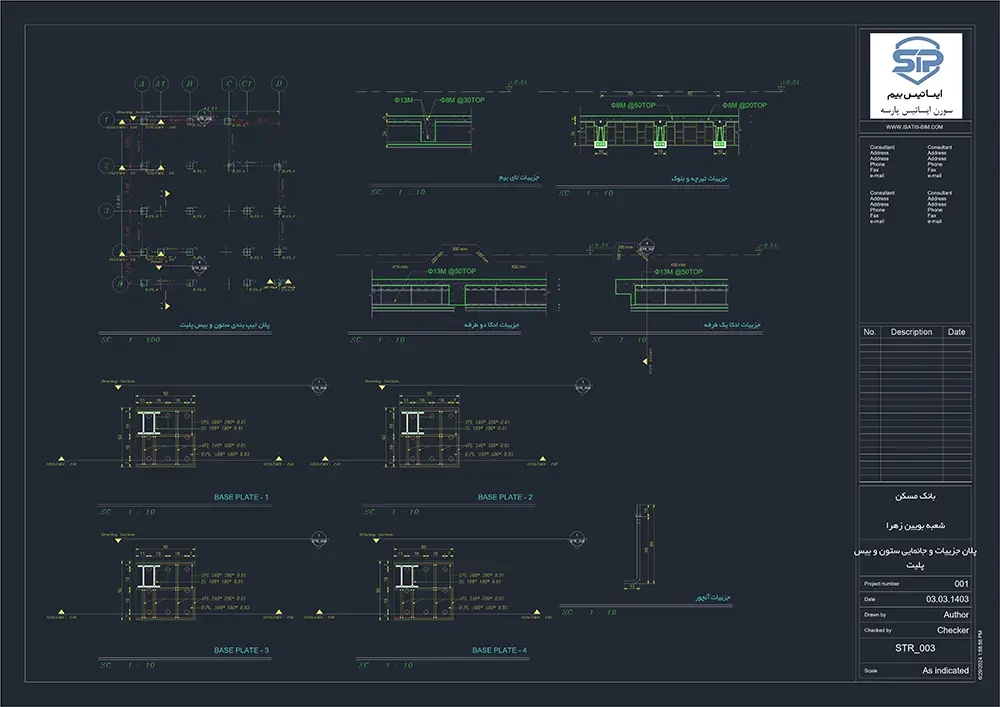Click the Author value in title block
Viewport: 1000px width, 707px height.
coord(956,615)
